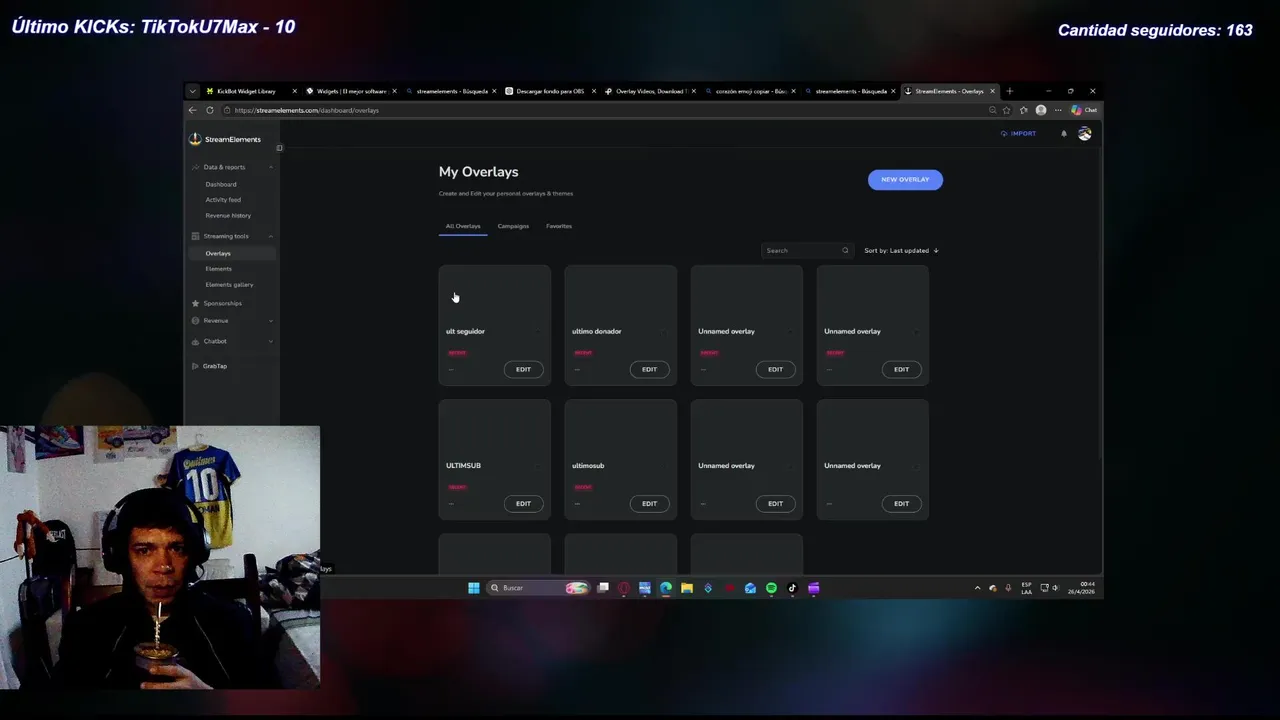
Task: Open the ULTIMSUB overlay thumbnail
Action: tap(494, 427)
